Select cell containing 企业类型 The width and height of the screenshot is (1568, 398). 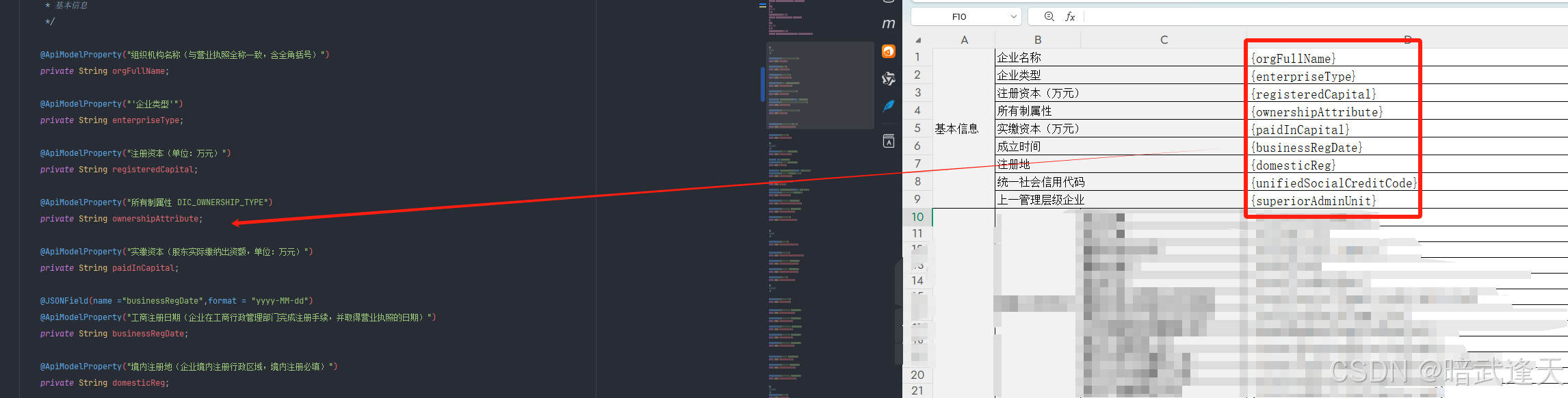pyautogui.click(x=1121, y=75)
